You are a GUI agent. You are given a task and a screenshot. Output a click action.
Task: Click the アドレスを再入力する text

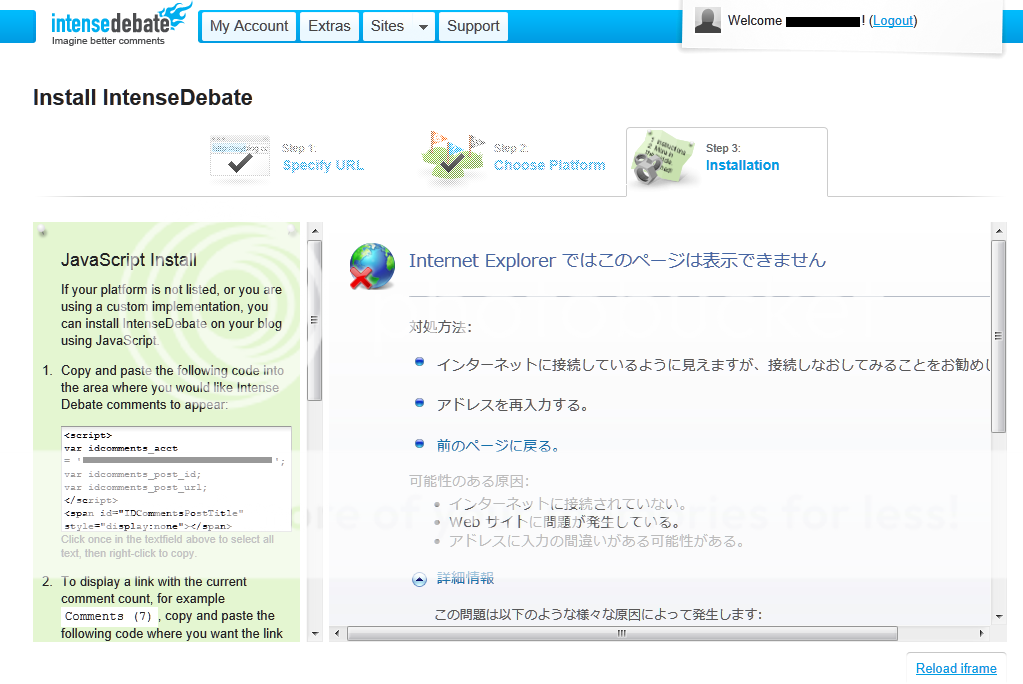tap(512, 405)
